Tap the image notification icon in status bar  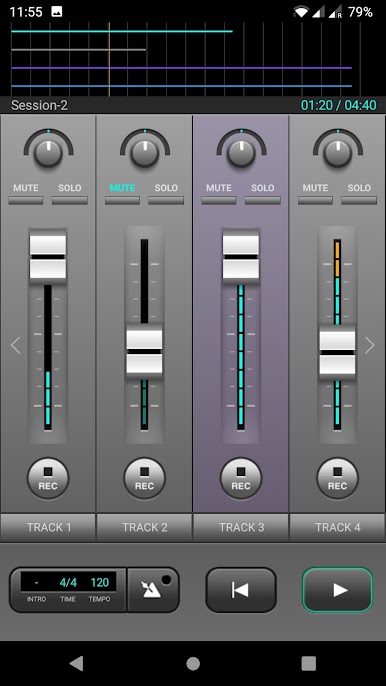(56, 12)
